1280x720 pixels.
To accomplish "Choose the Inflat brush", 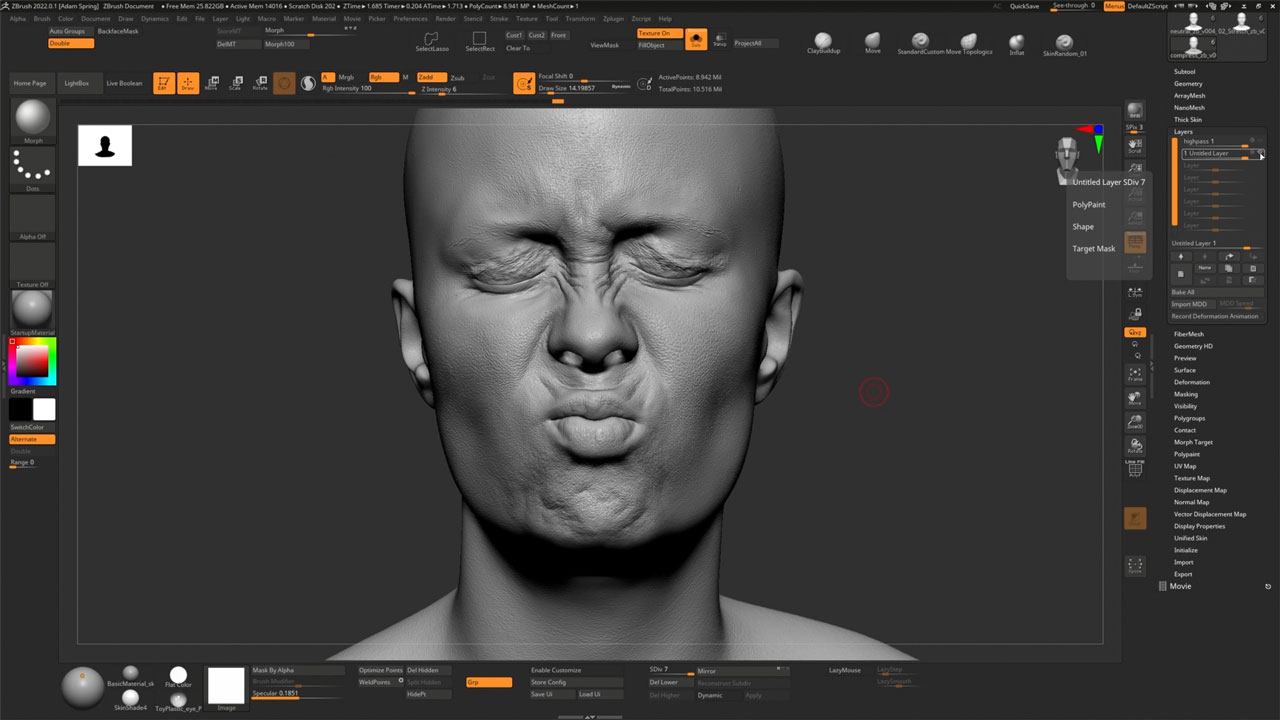I will pyautogui.click(x=1017, y=42).
